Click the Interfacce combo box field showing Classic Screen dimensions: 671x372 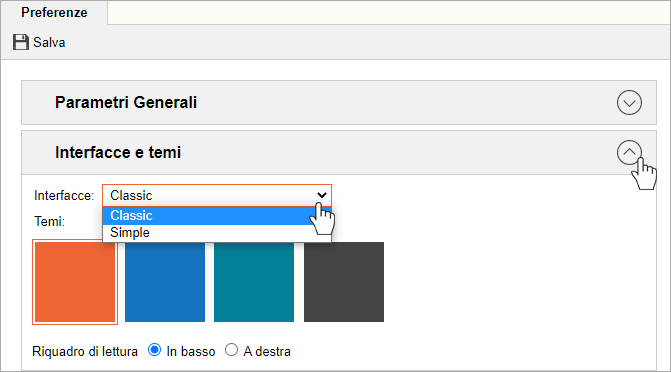[x=217, y=195]
